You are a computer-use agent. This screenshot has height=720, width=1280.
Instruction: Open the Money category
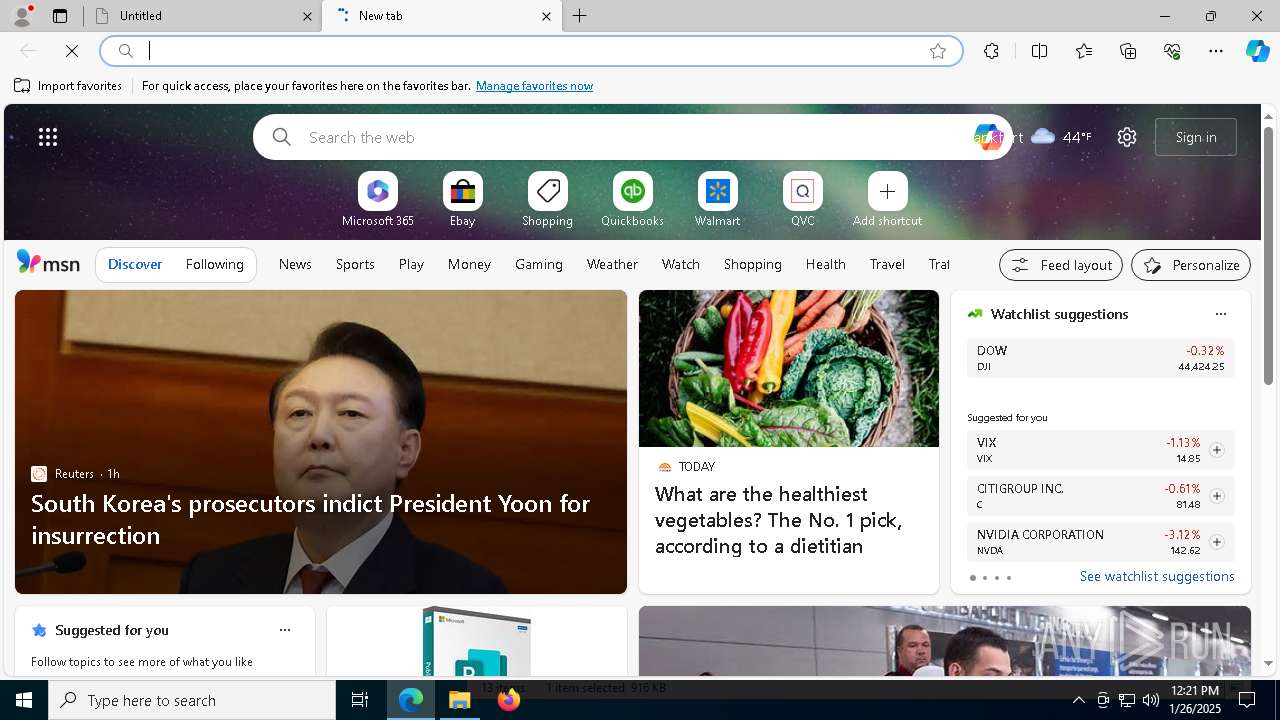click(x=469, y=264)
